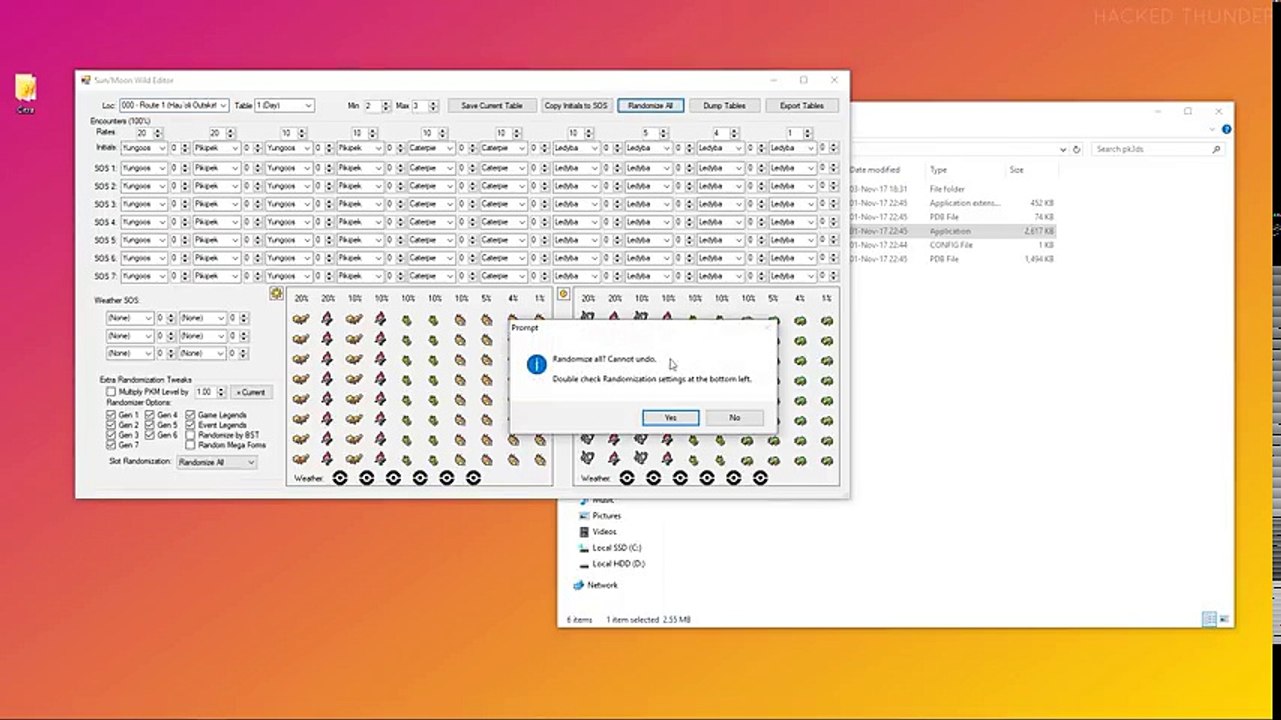Sort files by the Type column header

coord(938,170)
